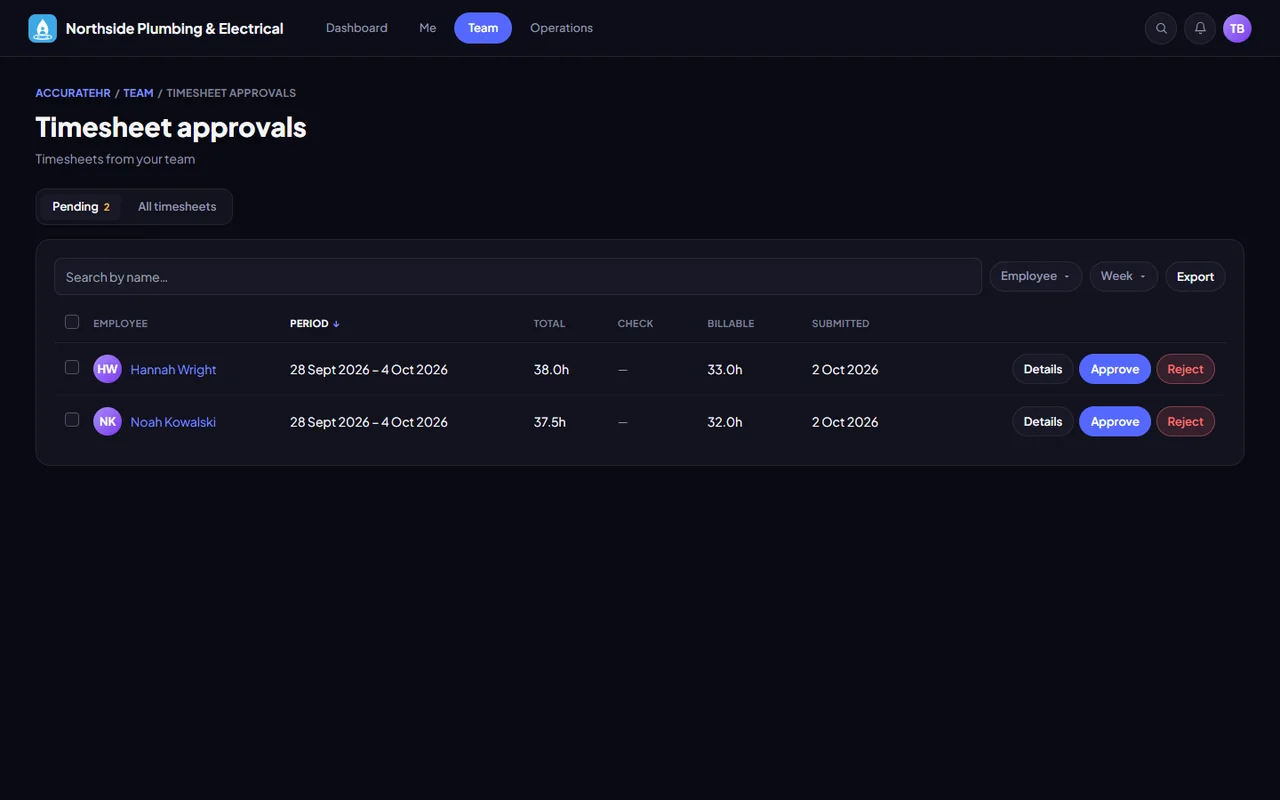Click the Employee column header
This screenshot has width=1280, height=800.
(x=120, y=323)
